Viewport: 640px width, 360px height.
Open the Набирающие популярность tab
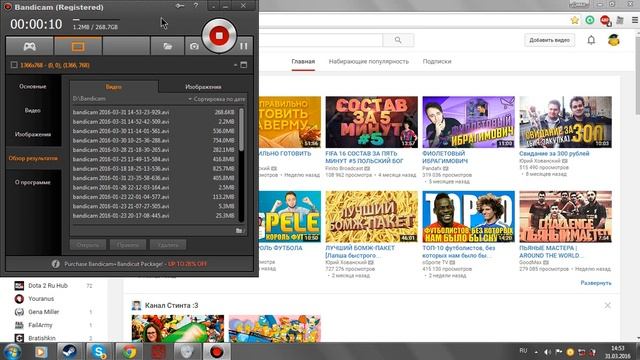[369, 62]
